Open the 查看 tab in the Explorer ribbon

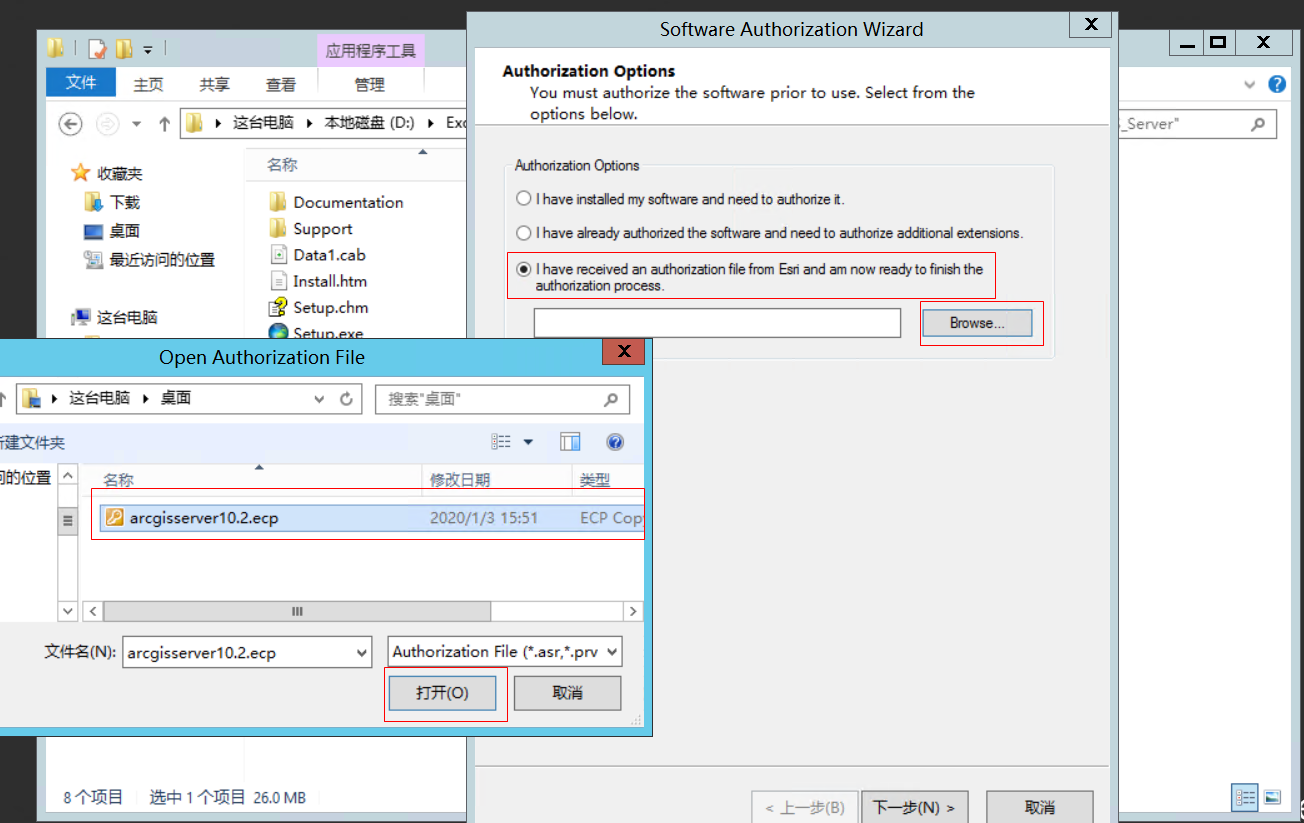[x=281, y=85]
